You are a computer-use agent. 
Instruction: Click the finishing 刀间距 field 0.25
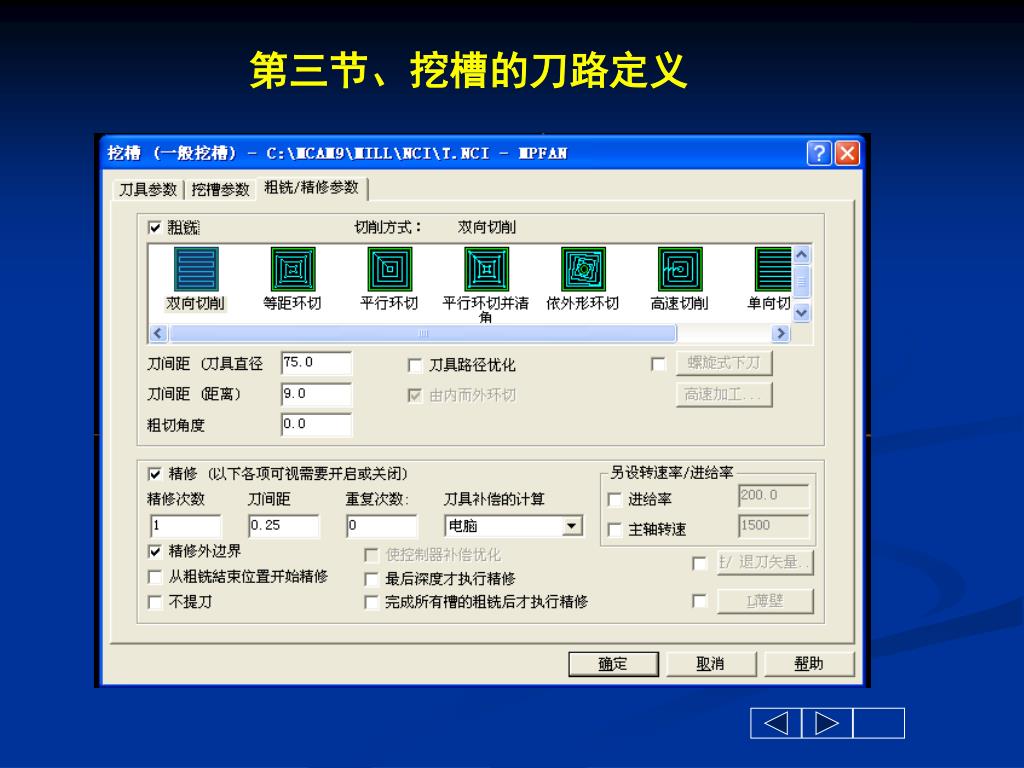point(284,526)
